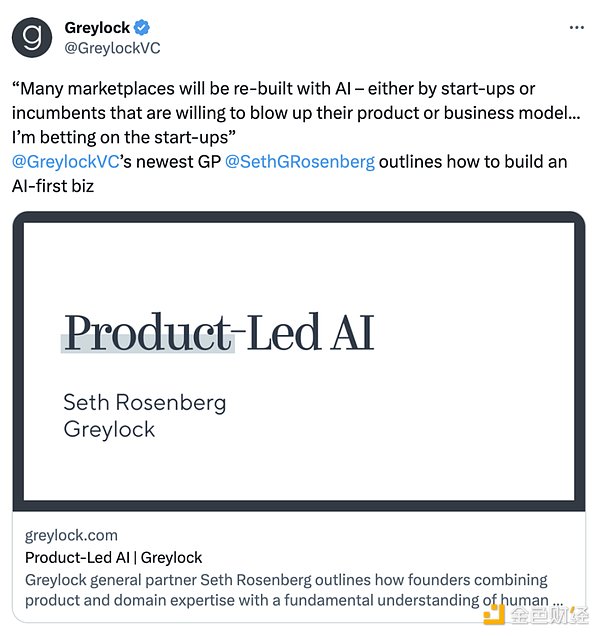The image size is (600, 636).
Task: Click the "Product-Led AI" heading in preview
Action: click(x=218, y=333)
